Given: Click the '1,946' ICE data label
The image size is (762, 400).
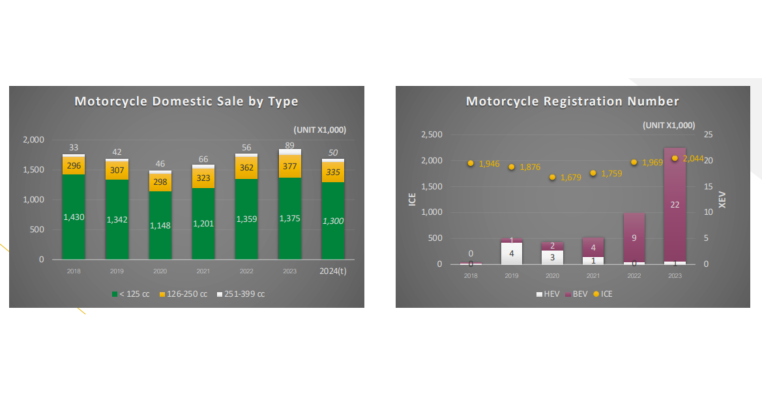Looking at the screenshot, I should tap(489, 164).
